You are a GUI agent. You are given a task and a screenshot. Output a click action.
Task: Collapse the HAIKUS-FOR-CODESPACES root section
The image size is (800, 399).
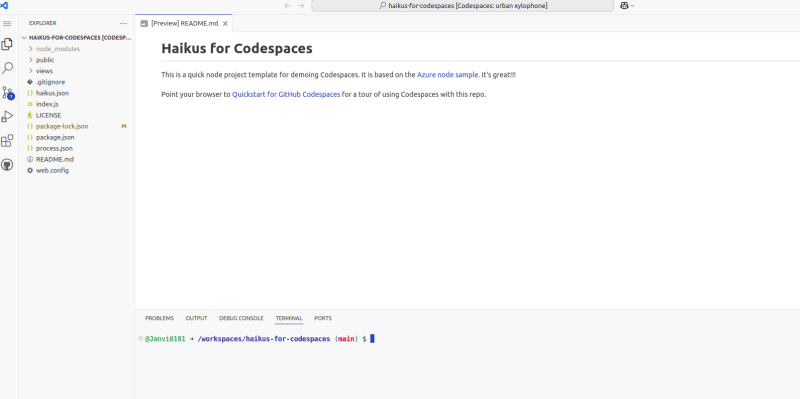pyautogui.click(x=77, y=38)
